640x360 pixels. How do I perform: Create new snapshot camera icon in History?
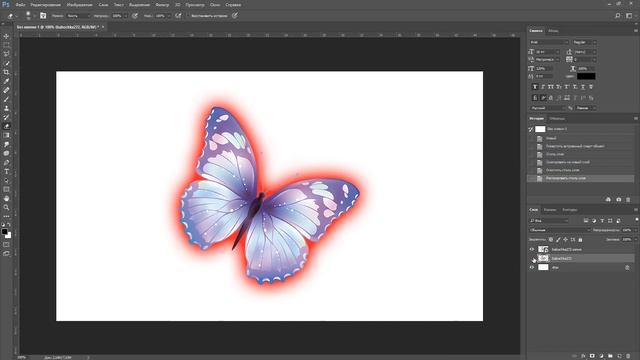pos(619,200)
